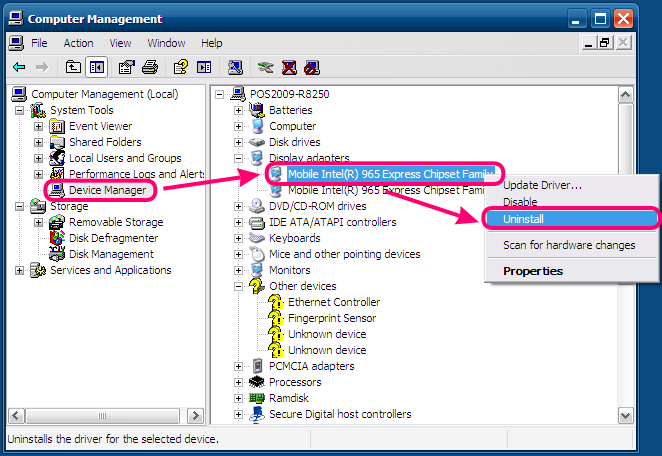Open the View menu
Image resolution: width=662 pixels, height=456 pixels.
(120, 43)
